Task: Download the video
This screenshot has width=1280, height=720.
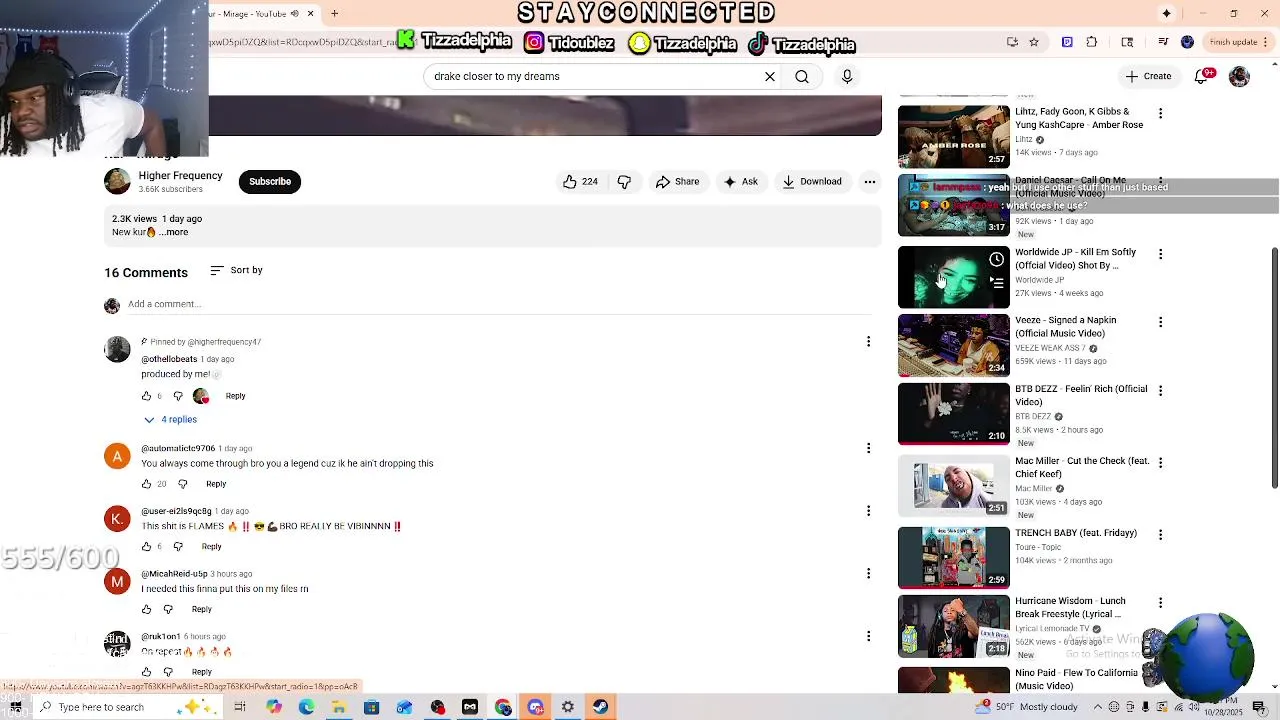Action: [x=811, y=182]
